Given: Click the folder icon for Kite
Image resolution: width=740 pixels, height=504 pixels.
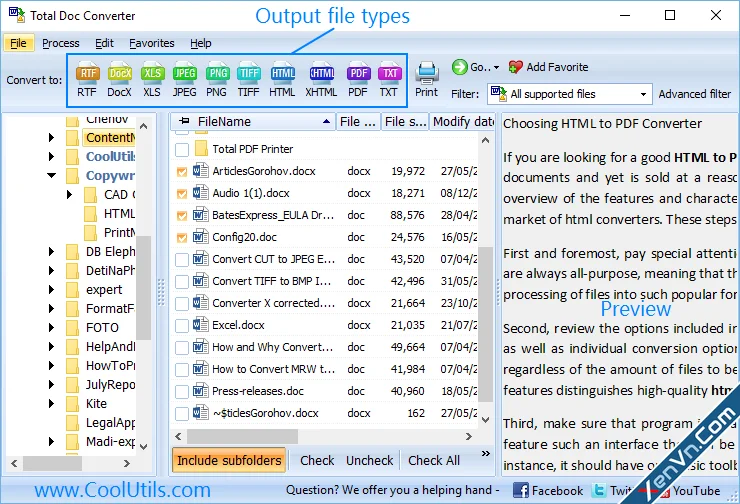Looking at the screenshot, I should point(72,403).
